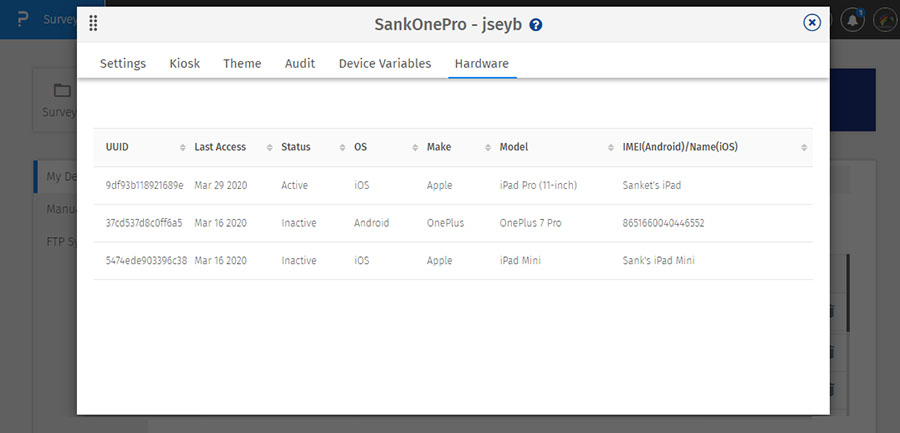This screenshot has width=900, height=433.
Task: Click the SankOnePro - jseyb dialog title
Action: pos(448,25)
